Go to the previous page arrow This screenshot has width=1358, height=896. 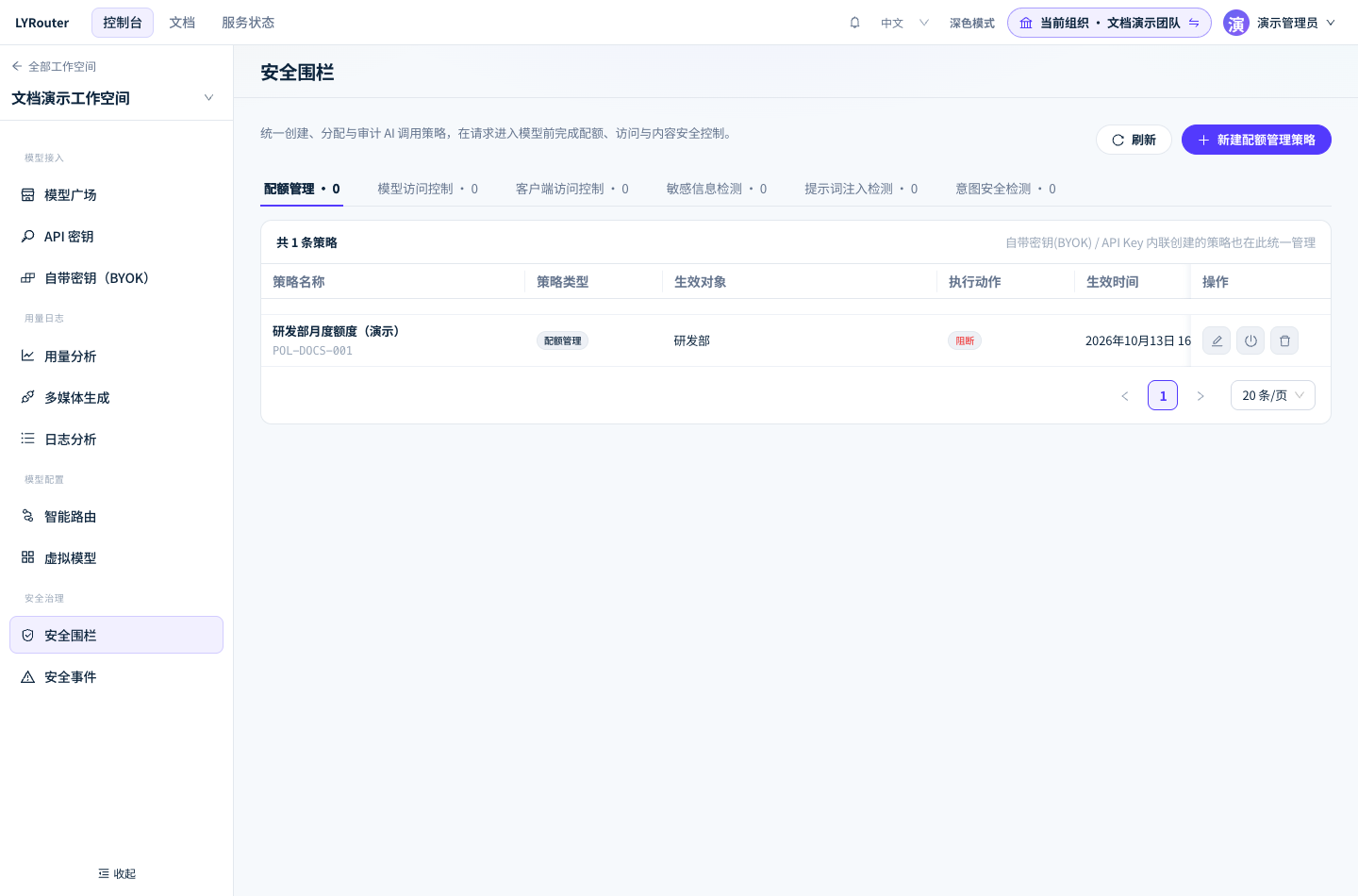(x=1125, y=396)
